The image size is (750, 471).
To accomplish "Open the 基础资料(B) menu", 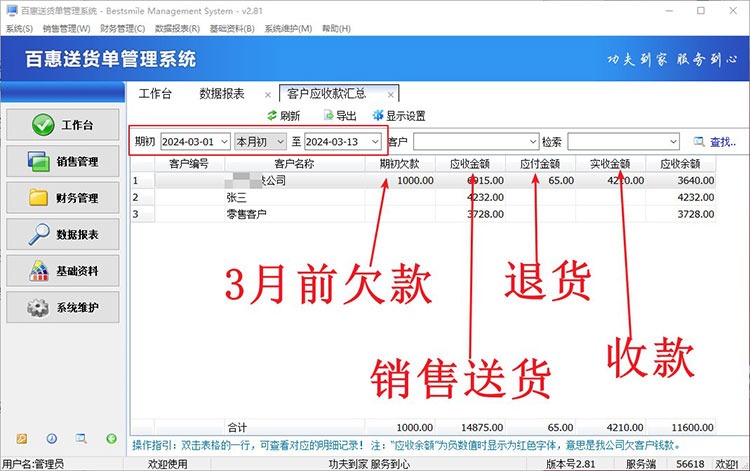I will 232,29.
